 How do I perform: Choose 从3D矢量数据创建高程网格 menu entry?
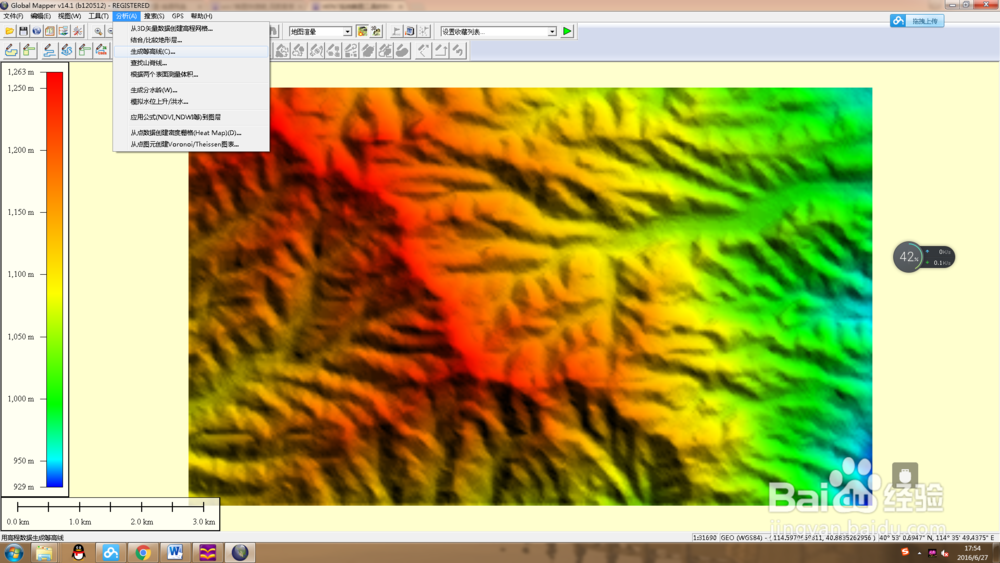tap(191, 29)
